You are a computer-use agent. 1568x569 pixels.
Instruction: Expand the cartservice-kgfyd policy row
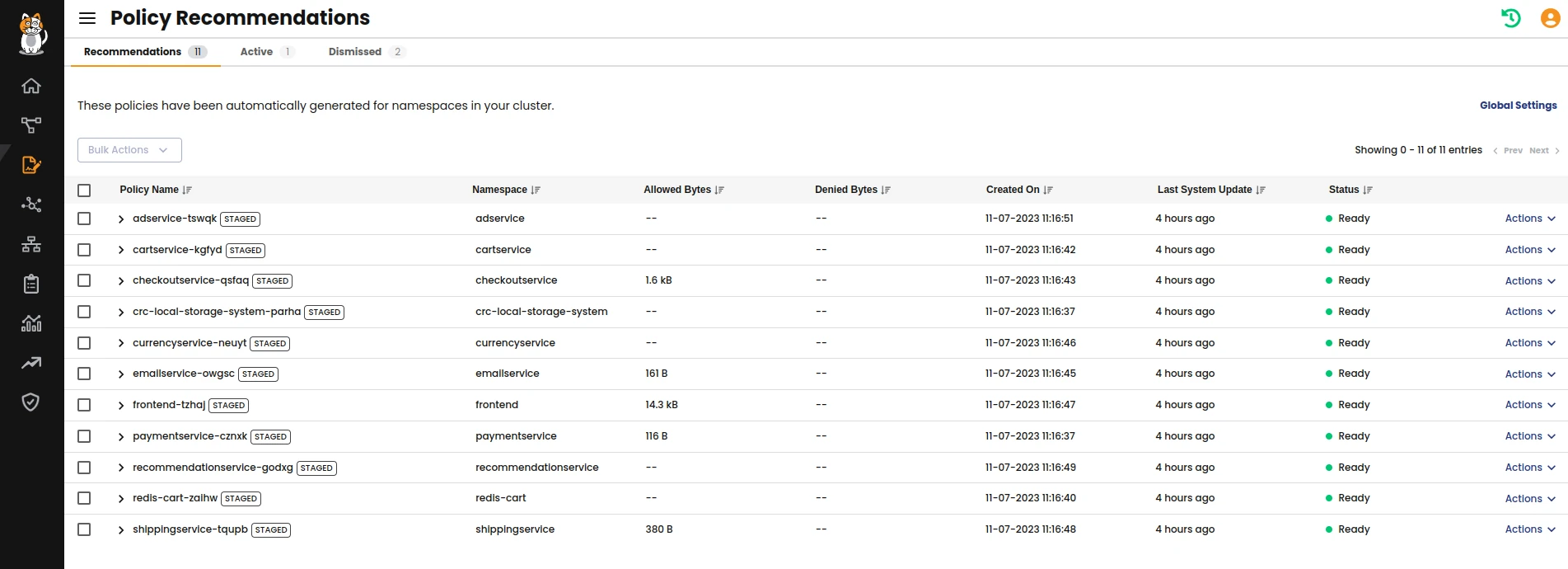tap(121, 251)
